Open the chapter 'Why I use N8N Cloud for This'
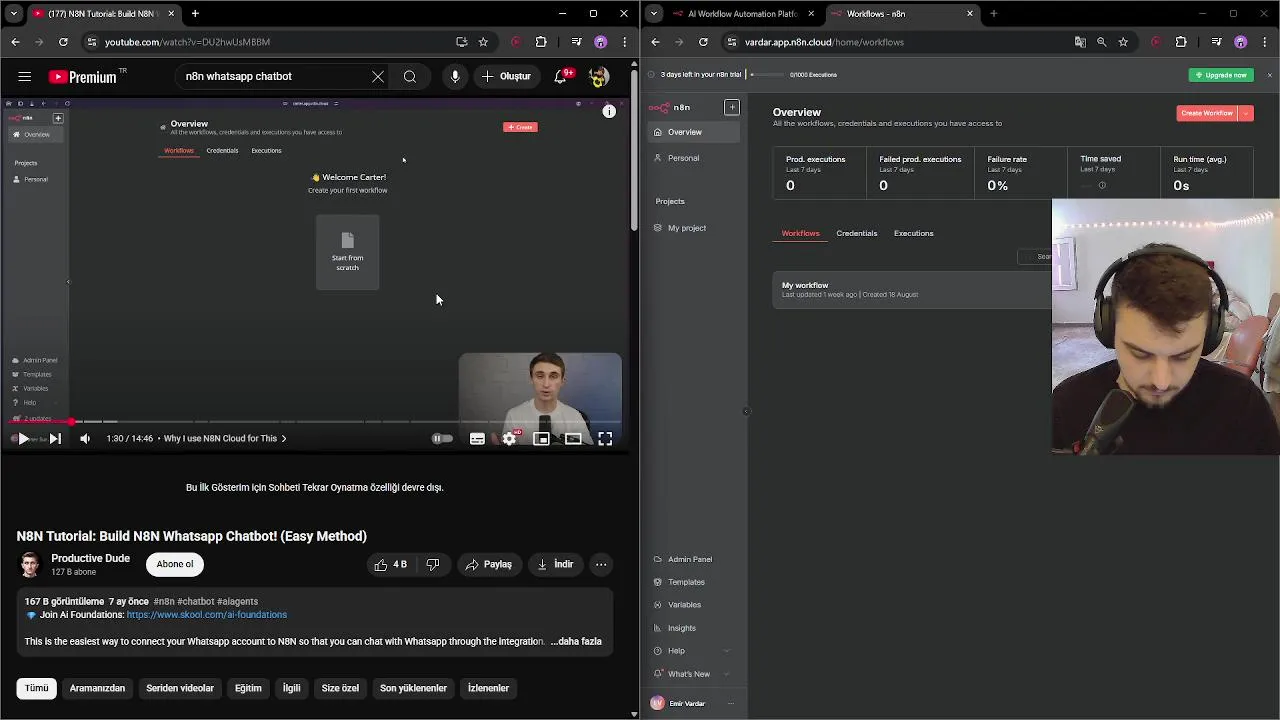The height and width of the screenshot is (720, 1280). 225,438
